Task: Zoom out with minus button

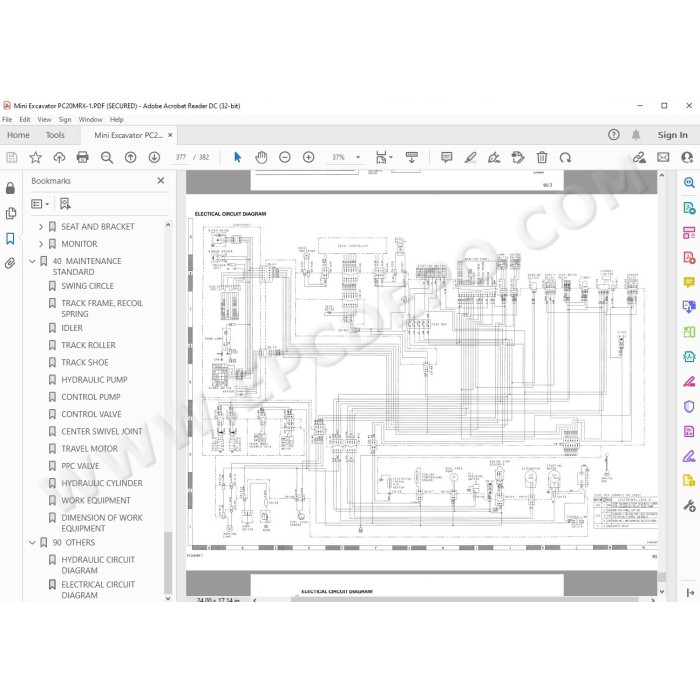Action: pos(285,157)
